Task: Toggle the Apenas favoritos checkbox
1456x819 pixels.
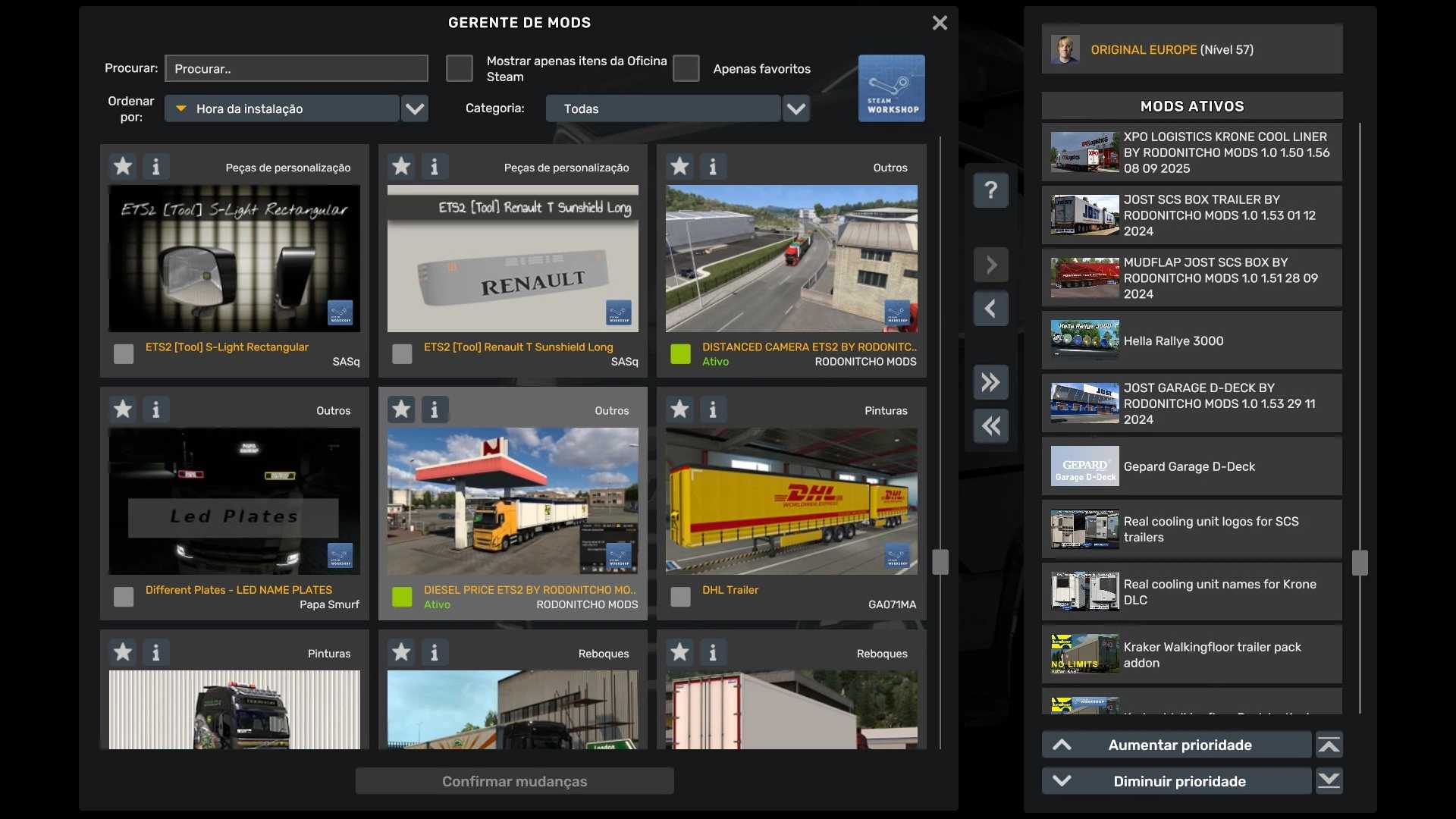Action: (x=686, y=68)
